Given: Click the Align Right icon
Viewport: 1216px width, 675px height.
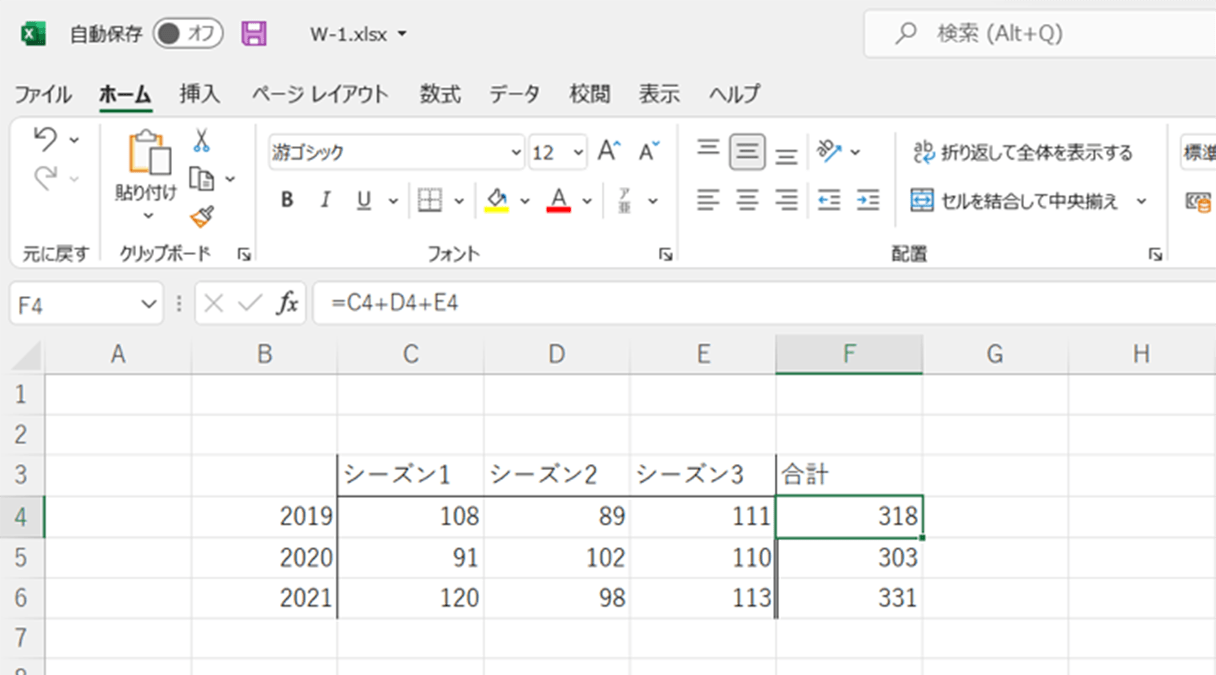Looking at the screenshot, I should pos(787,200).
